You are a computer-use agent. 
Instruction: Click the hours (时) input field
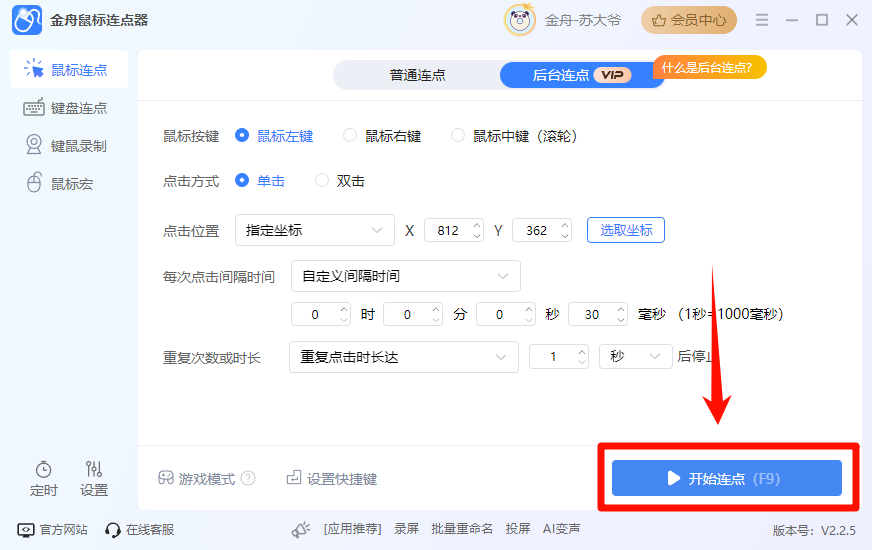tap(315, 314)
